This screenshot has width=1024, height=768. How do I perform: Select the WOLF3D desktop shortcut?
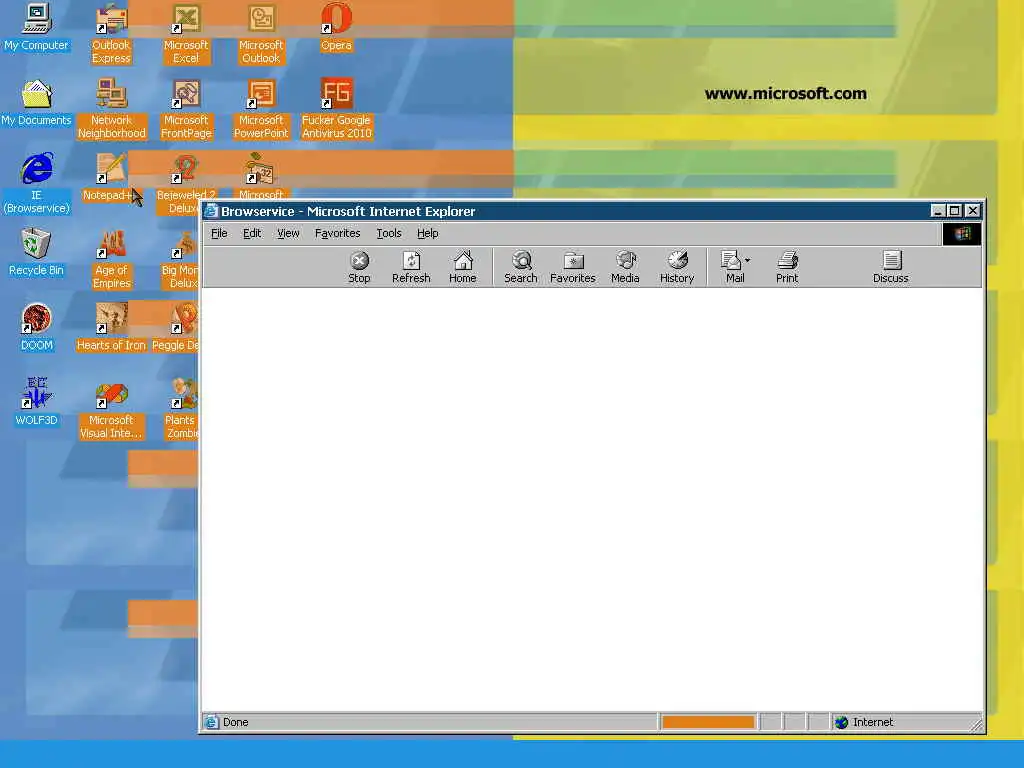[37, 403]
